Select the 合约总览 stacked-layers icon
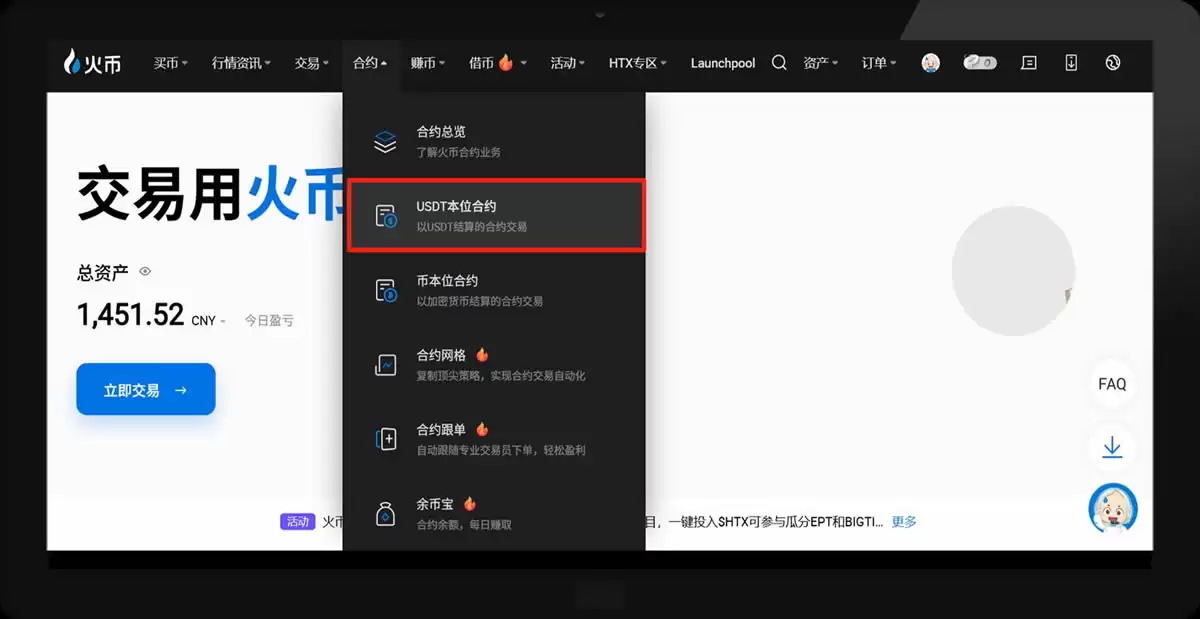 (385, 140)
